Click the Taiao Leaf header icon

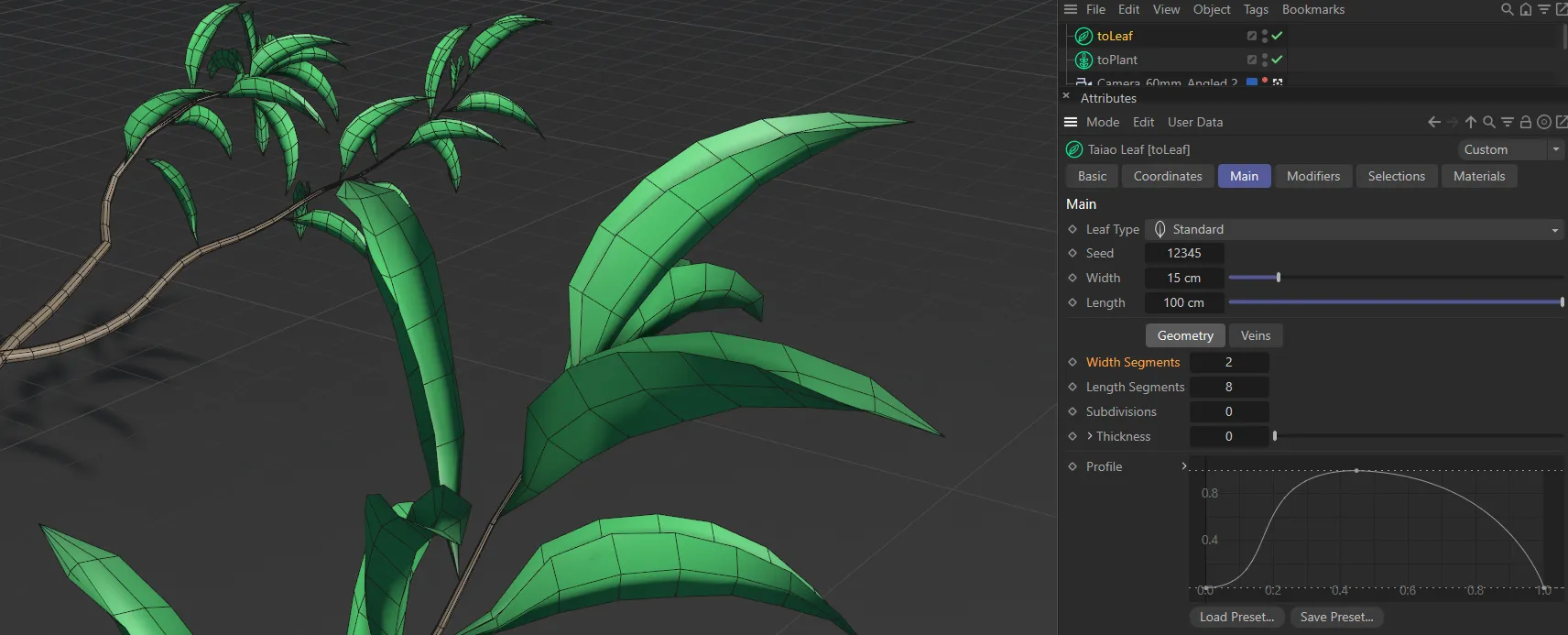click(x=1074, y=149)
